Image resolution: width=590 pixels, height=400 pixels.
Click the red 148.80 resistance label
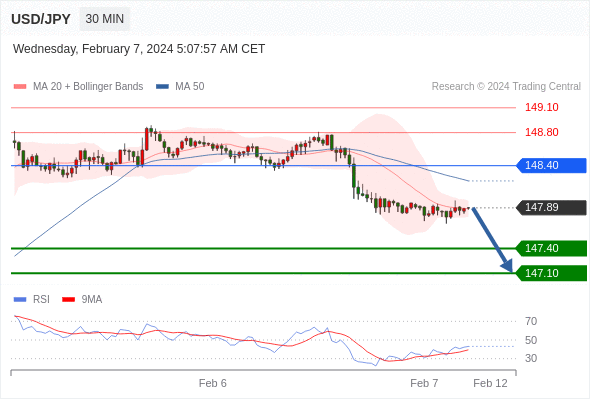point(542,132)
